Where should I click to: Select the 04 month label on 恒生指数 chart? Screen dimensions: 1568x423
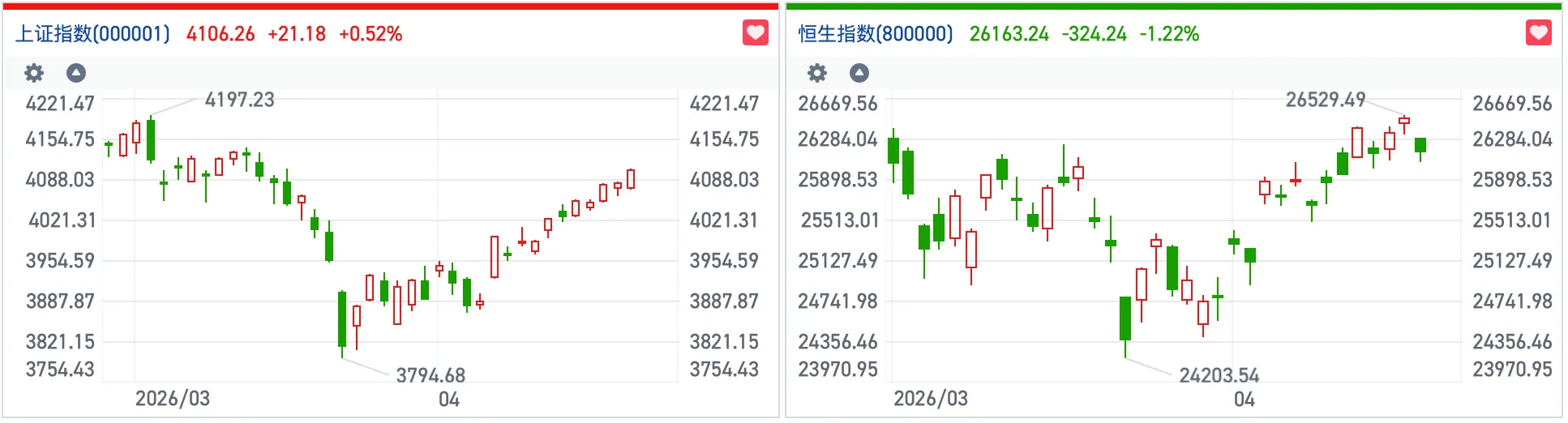pos(1244,399)
